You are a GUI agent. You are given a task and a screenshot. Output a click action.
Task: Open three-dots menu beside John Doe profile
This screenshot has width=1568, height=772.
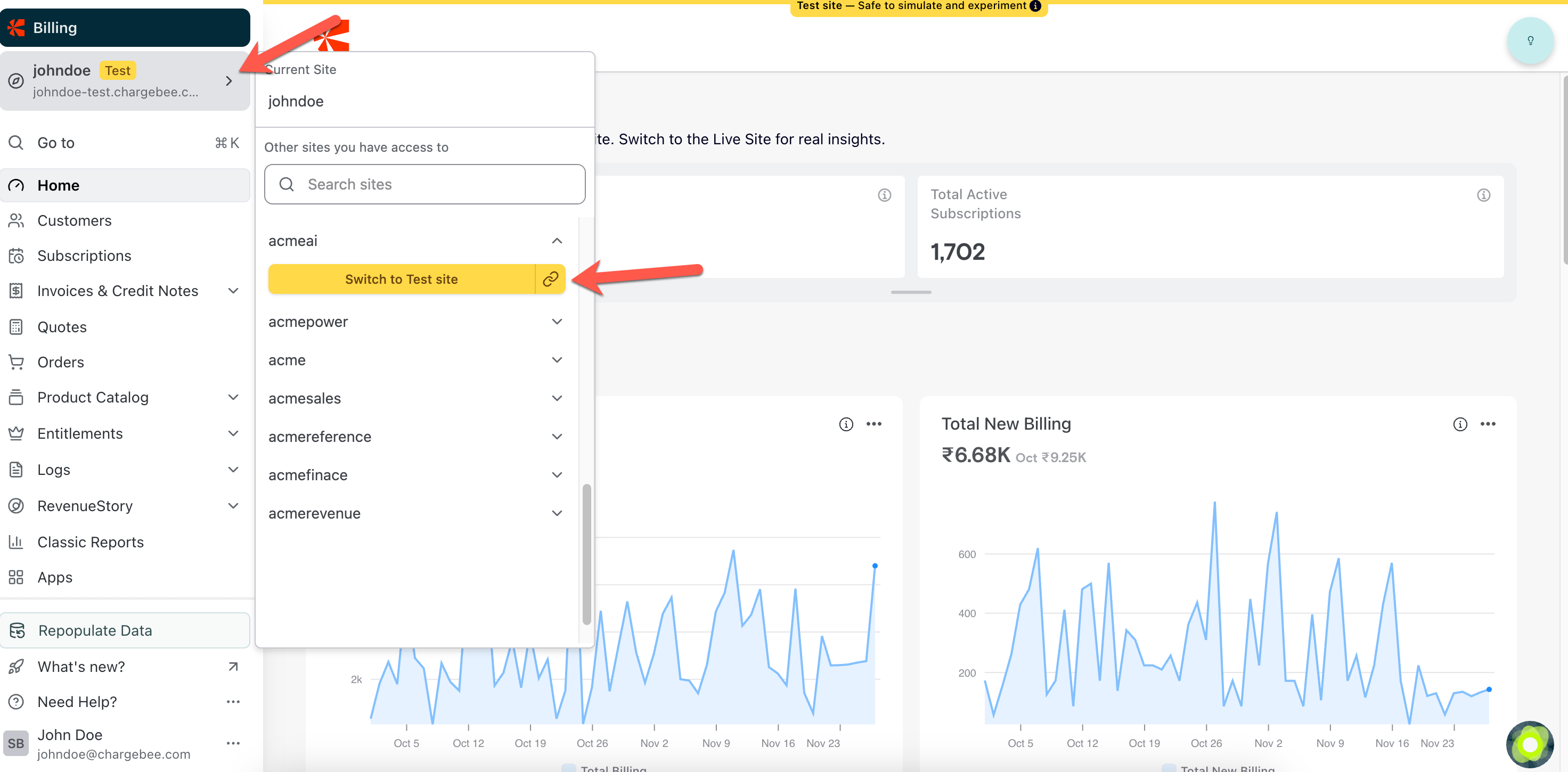click(233, 743)
